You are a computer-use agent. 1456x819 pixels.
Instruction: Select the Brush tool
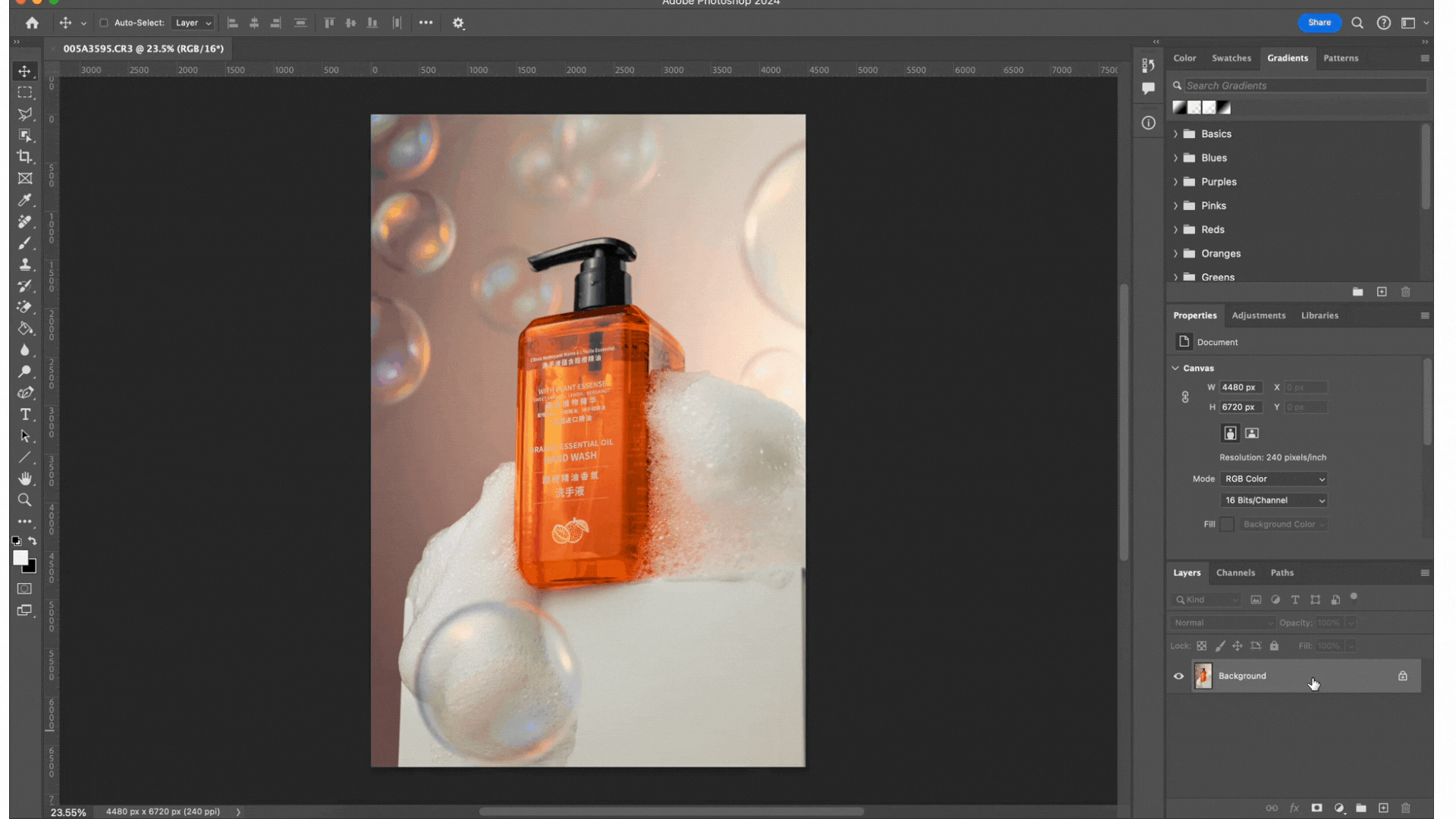tap(25, 243)
